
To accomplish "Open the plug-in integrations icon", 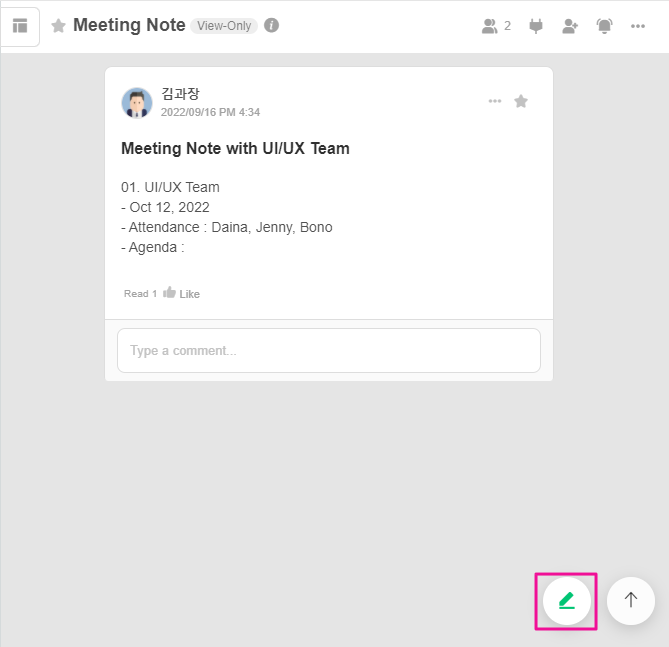I will click(x=536, y=26).
